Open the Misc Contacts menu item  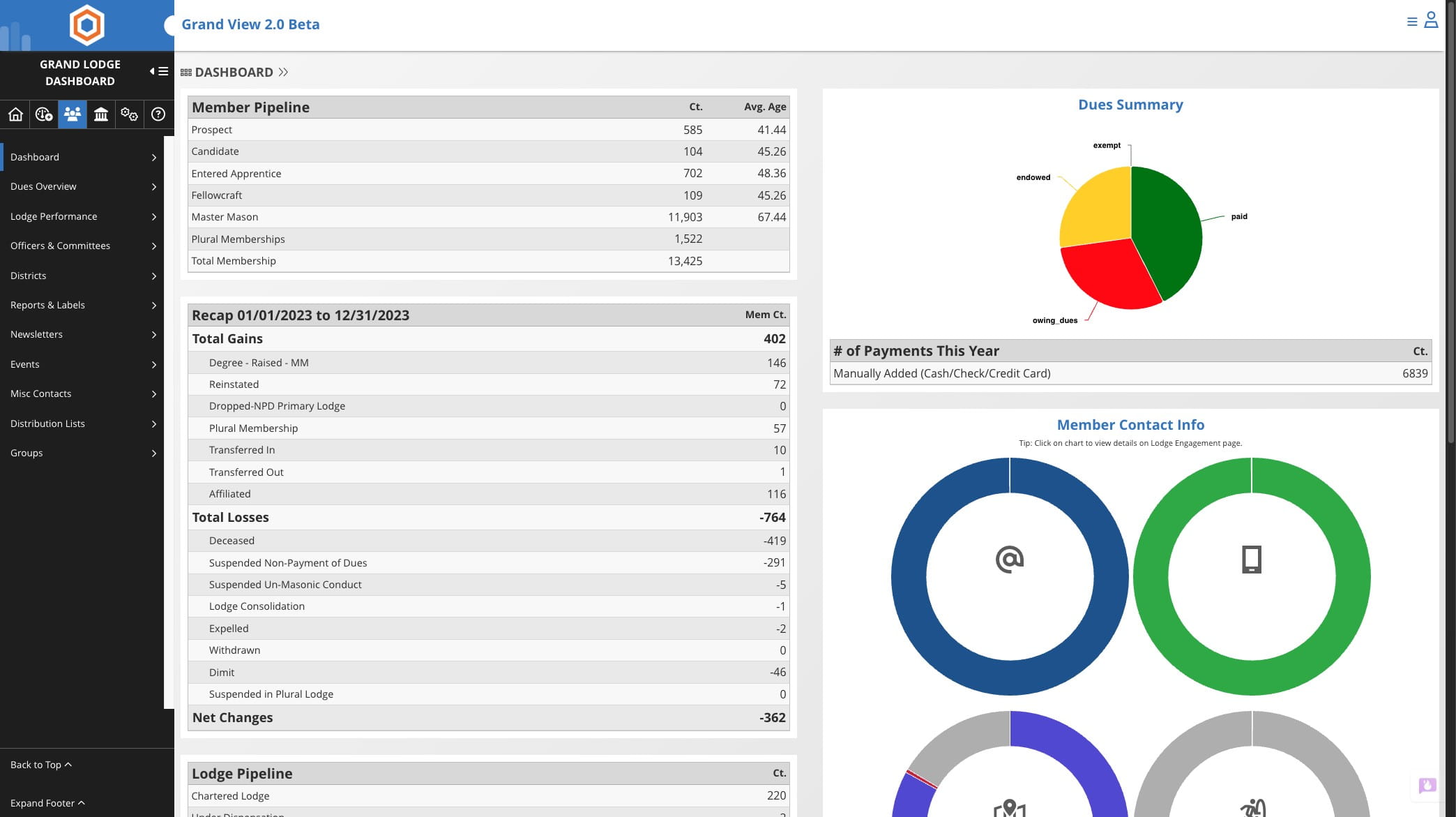tap(82, 394)
